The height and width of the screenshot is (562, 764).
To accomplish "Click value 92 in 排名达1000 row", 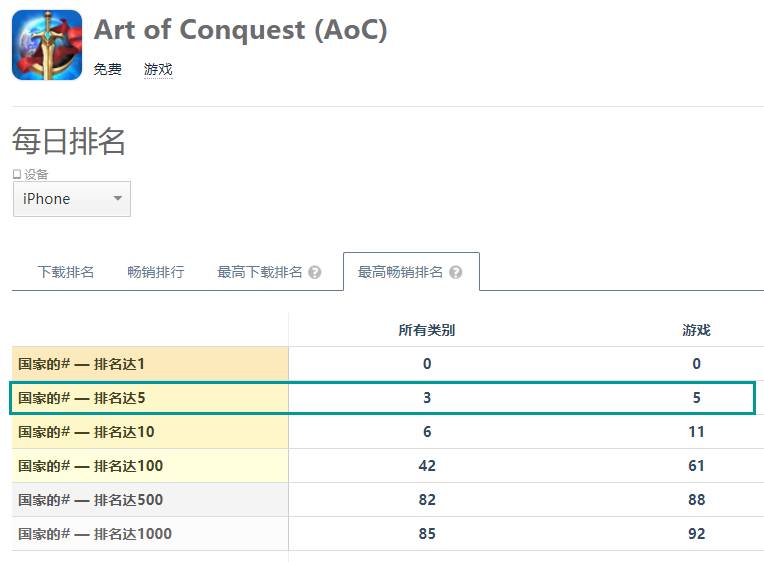I will (696, 534).
